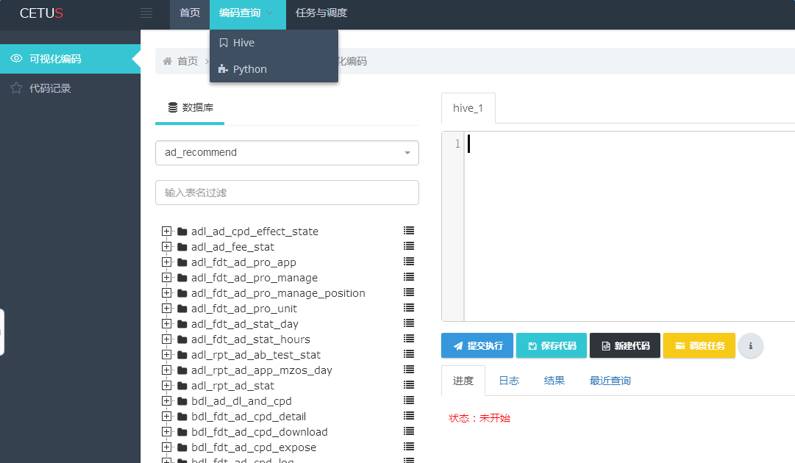
Task: Choose Python from the dropdown menu
Action: pyautogui.click(x=274, y=69)
